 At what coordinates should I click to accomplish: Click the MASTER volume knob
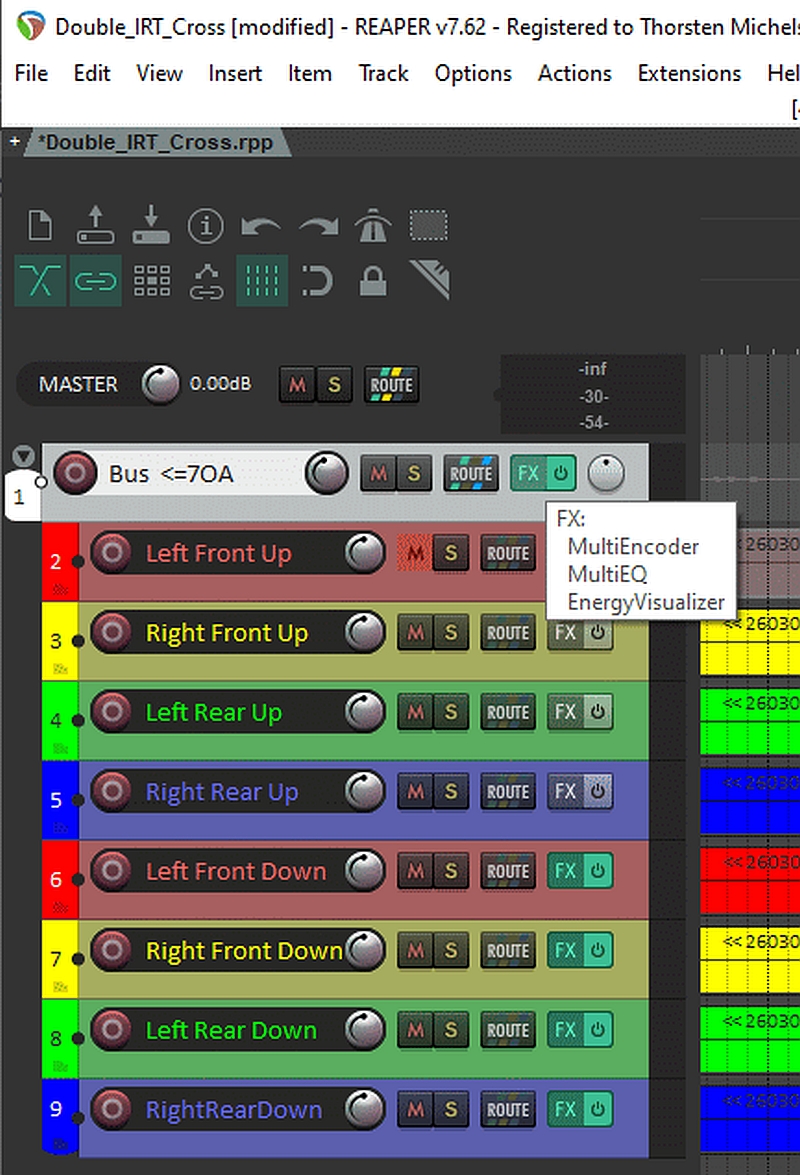159,384
